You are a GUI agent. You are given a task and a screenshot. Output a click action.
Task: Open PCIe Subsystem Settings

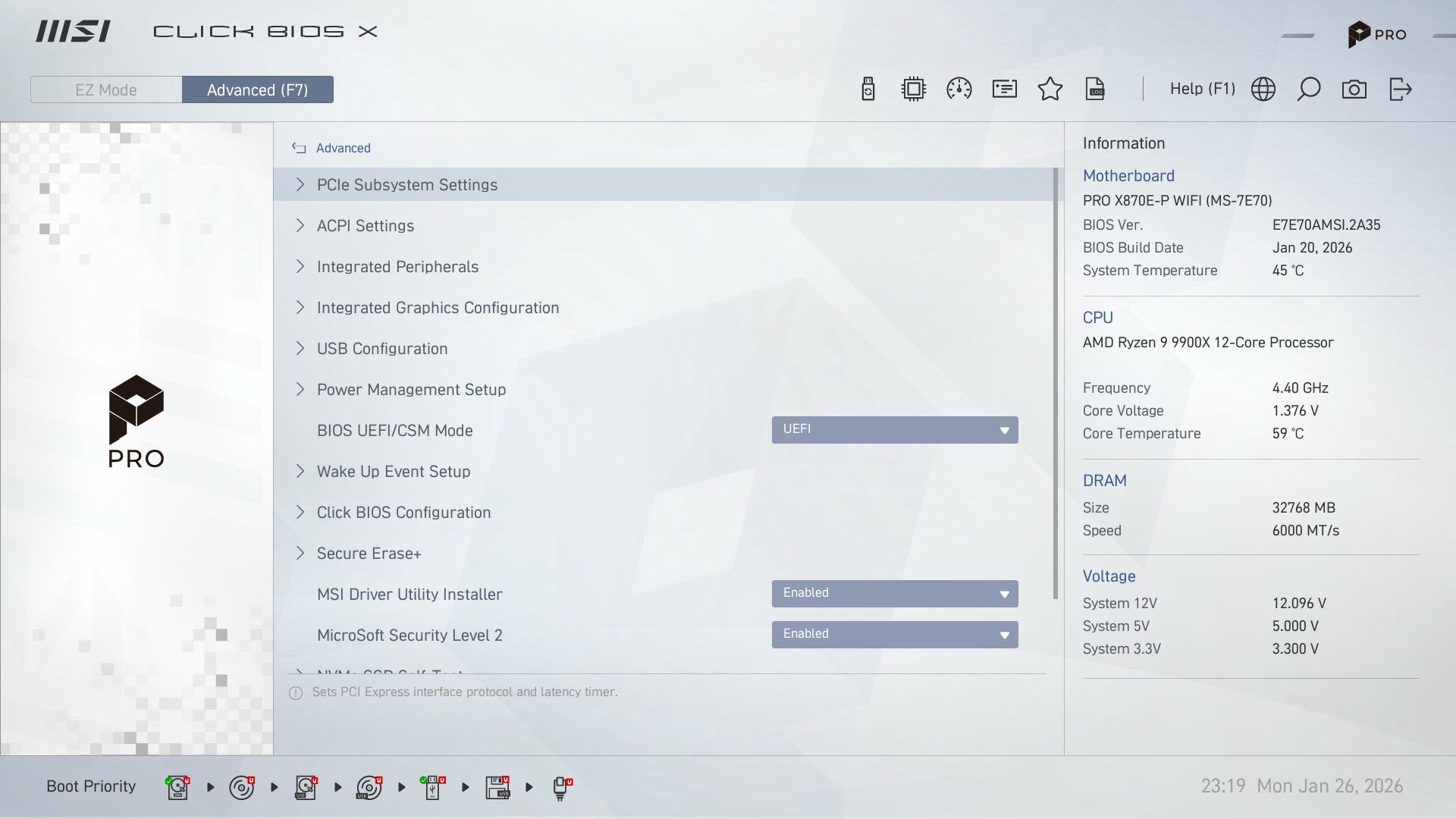(x=407, y=184)
